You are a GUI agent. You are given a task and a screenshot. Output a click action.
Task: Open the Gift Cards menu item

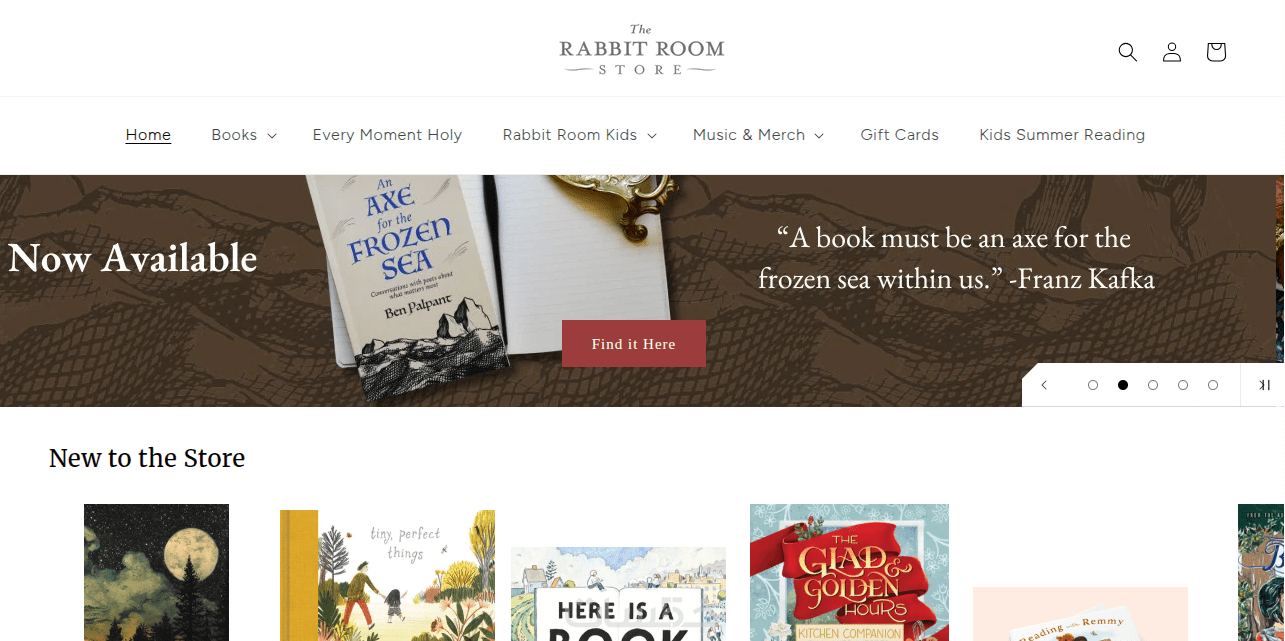(900, 135)
